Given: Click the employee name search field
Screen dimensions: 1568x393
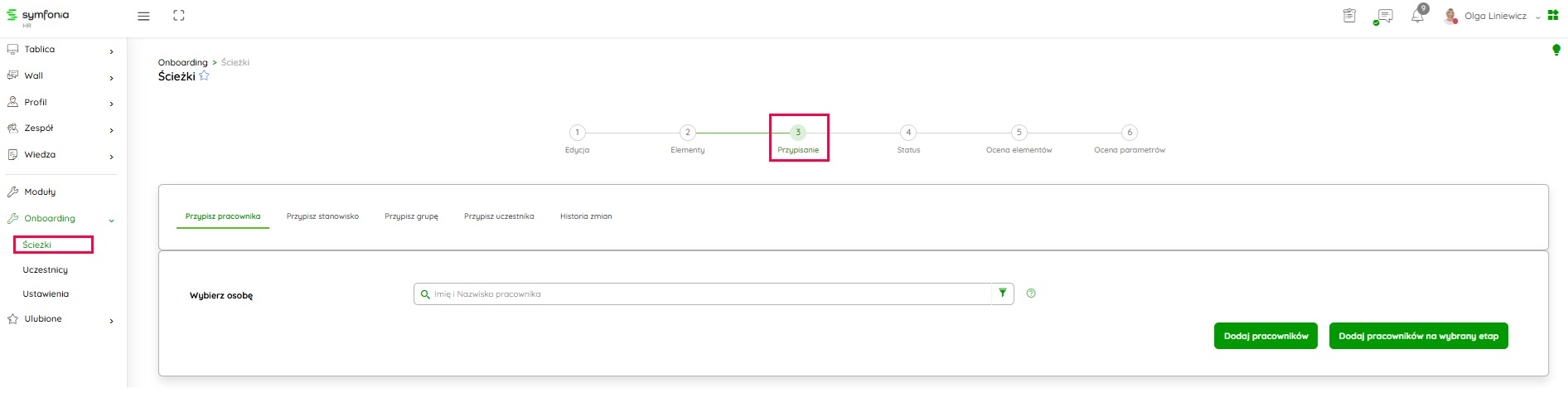Looking at the screenshot, I should click(x=704, y=294).
